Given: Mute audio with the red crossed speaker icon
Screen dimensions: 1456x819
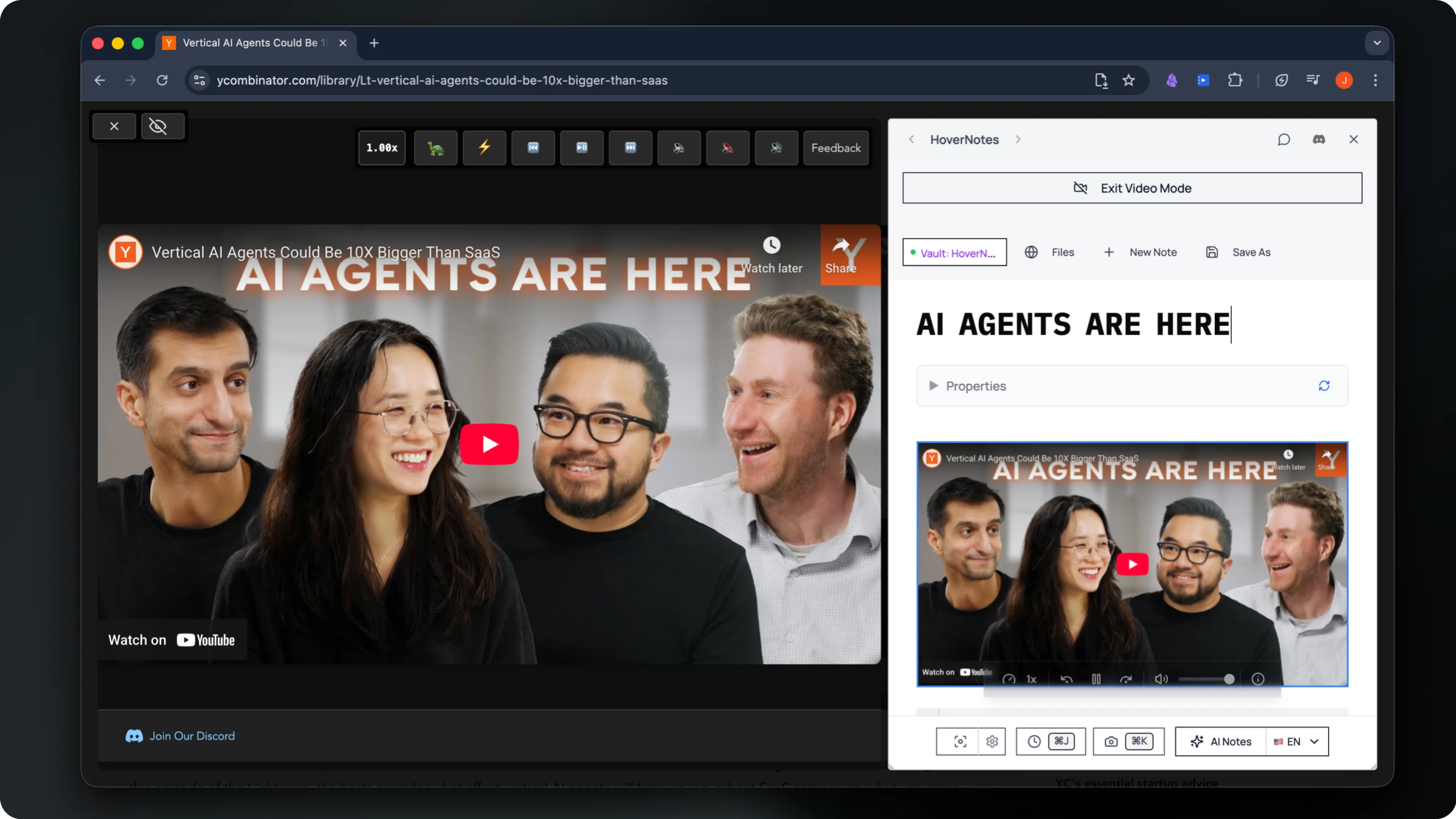Looking at the screenshot, I should (728, 148).
